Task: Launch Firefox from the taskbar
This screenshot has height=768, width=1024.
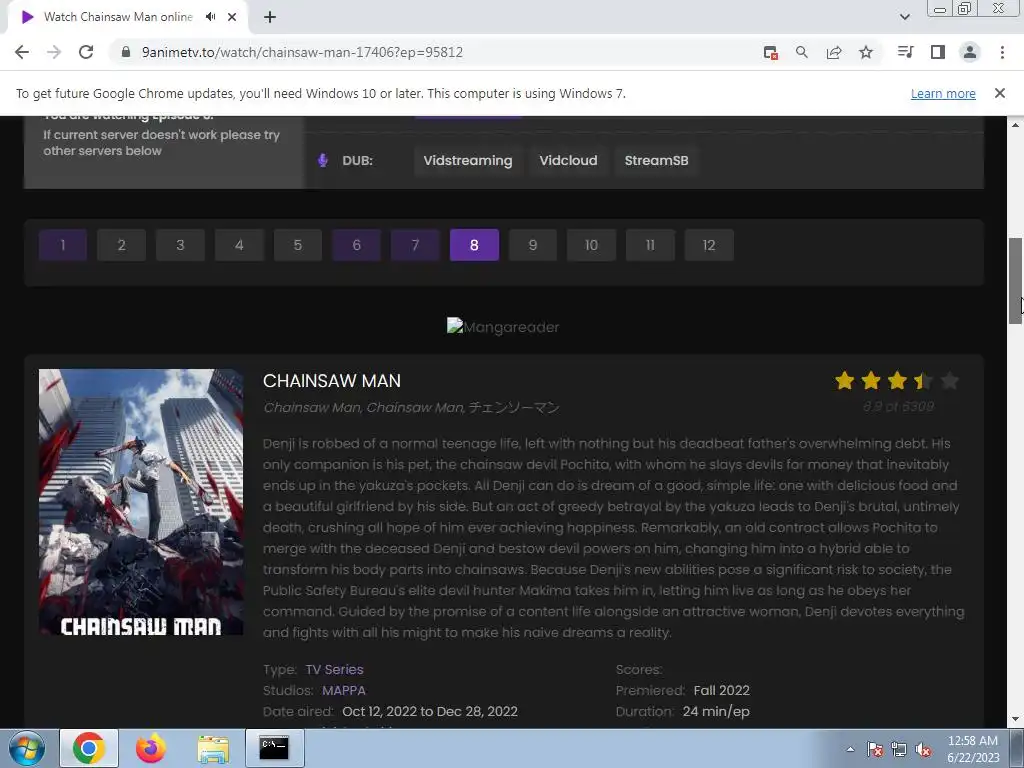Action: pos(150,748)
